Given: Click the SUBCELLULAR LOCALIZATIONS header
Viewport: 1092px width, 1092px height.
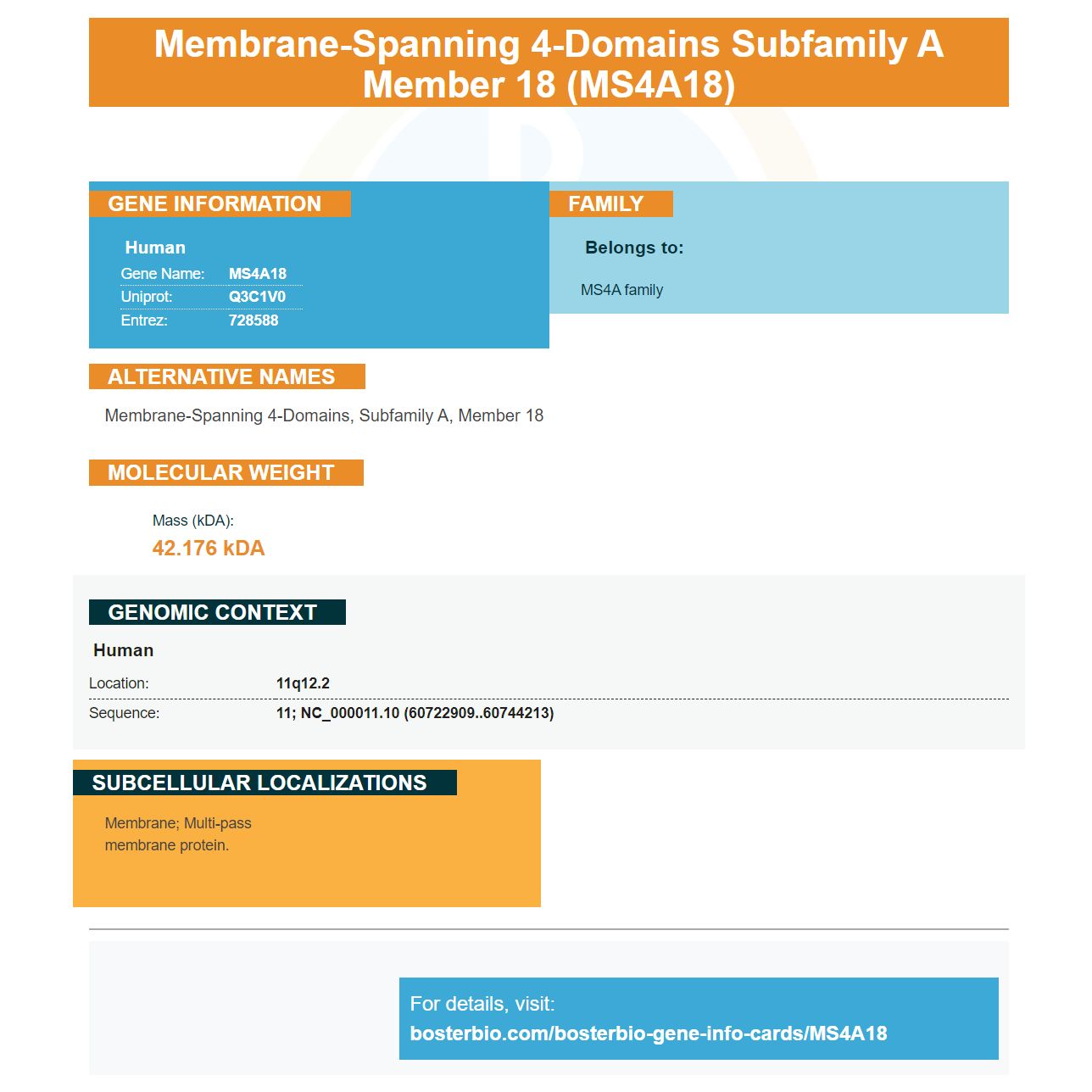Looking at the screenshot, I should [265, 783].
